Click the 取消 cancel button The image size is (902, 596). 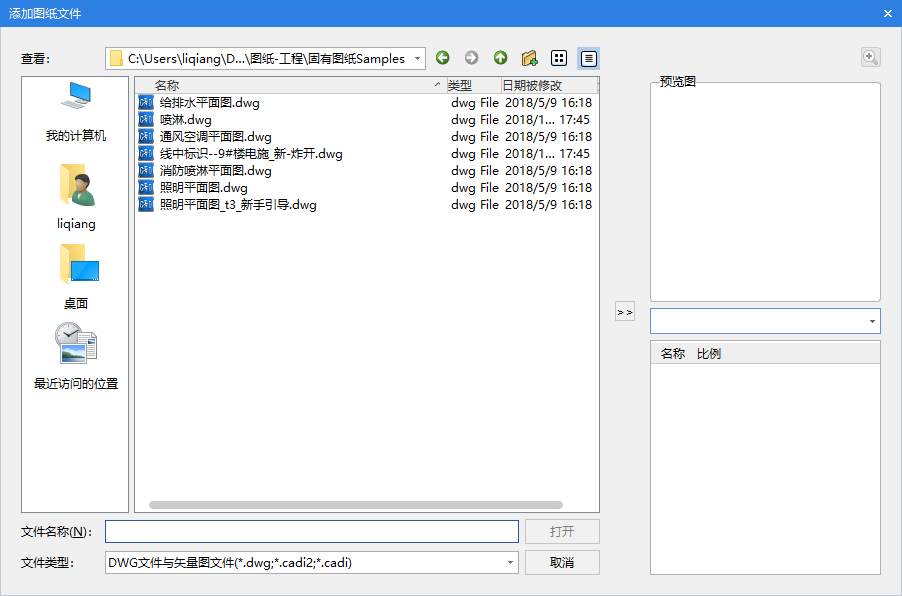[562, 563]
